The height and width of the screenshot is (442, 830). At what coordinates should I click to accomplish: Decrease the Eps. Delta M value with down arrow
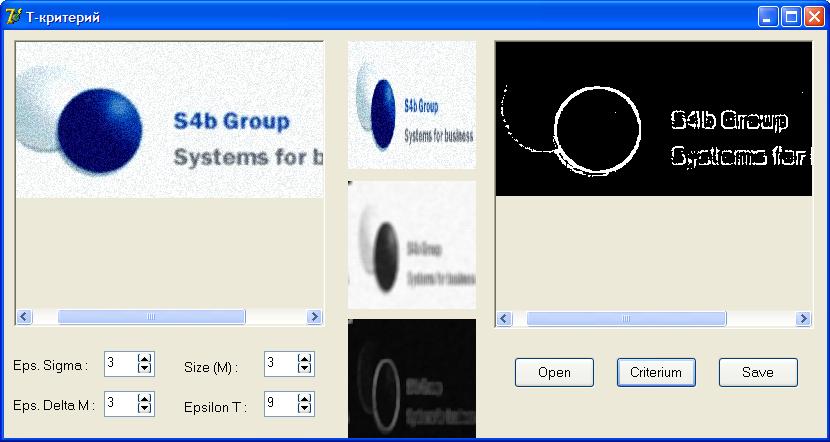click(x=145, y=408)
